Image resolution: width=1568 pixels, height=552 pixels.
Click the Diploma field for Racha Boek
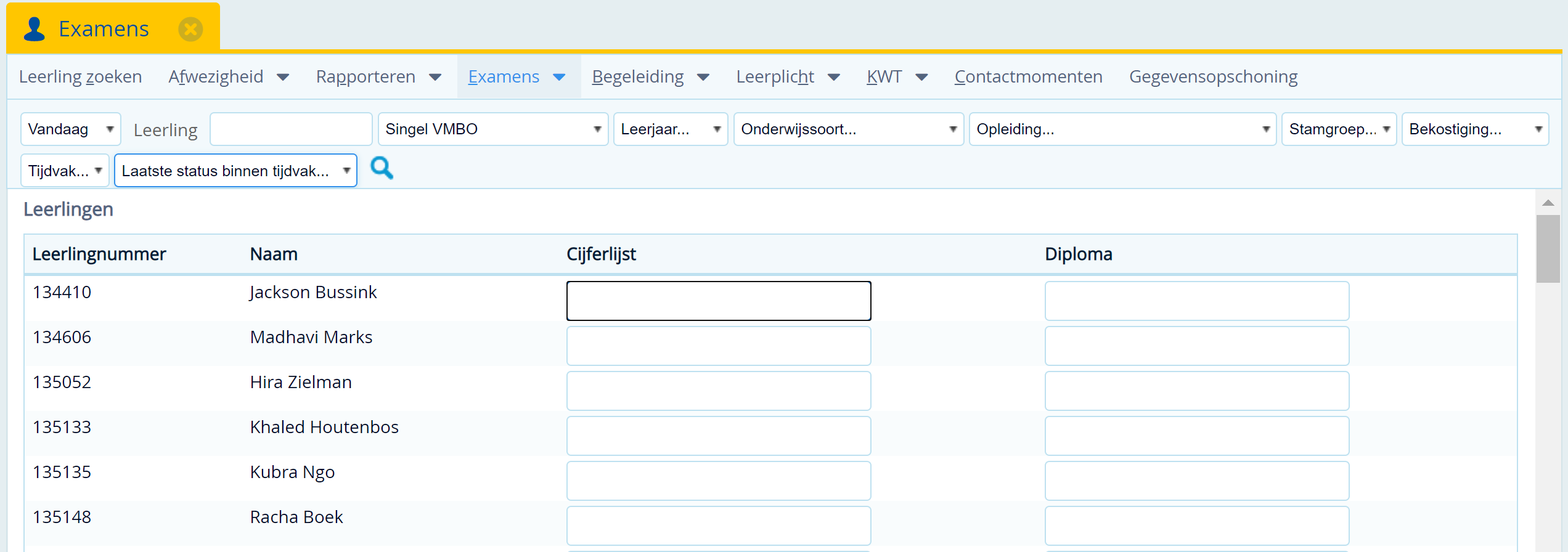pos(1197,526)
